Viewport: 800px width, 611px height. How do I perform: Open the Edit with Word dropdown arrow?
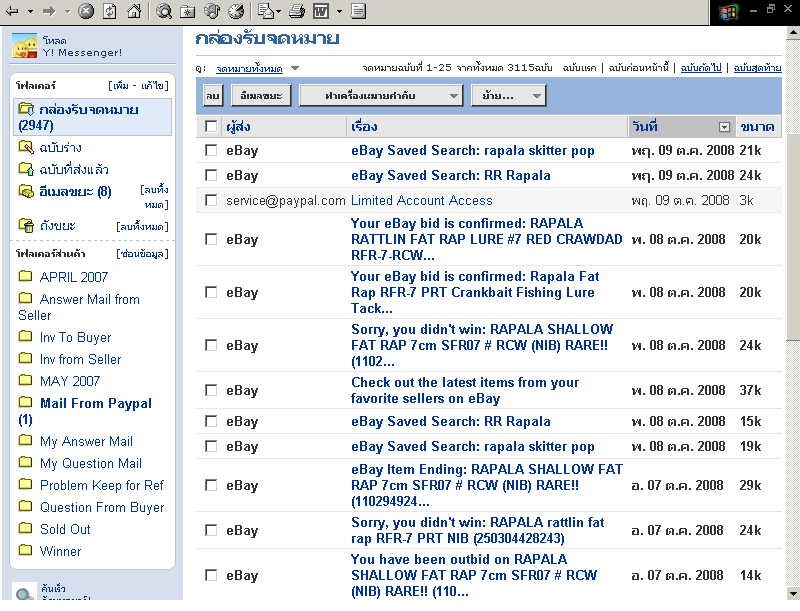click(x=339, y=11)
